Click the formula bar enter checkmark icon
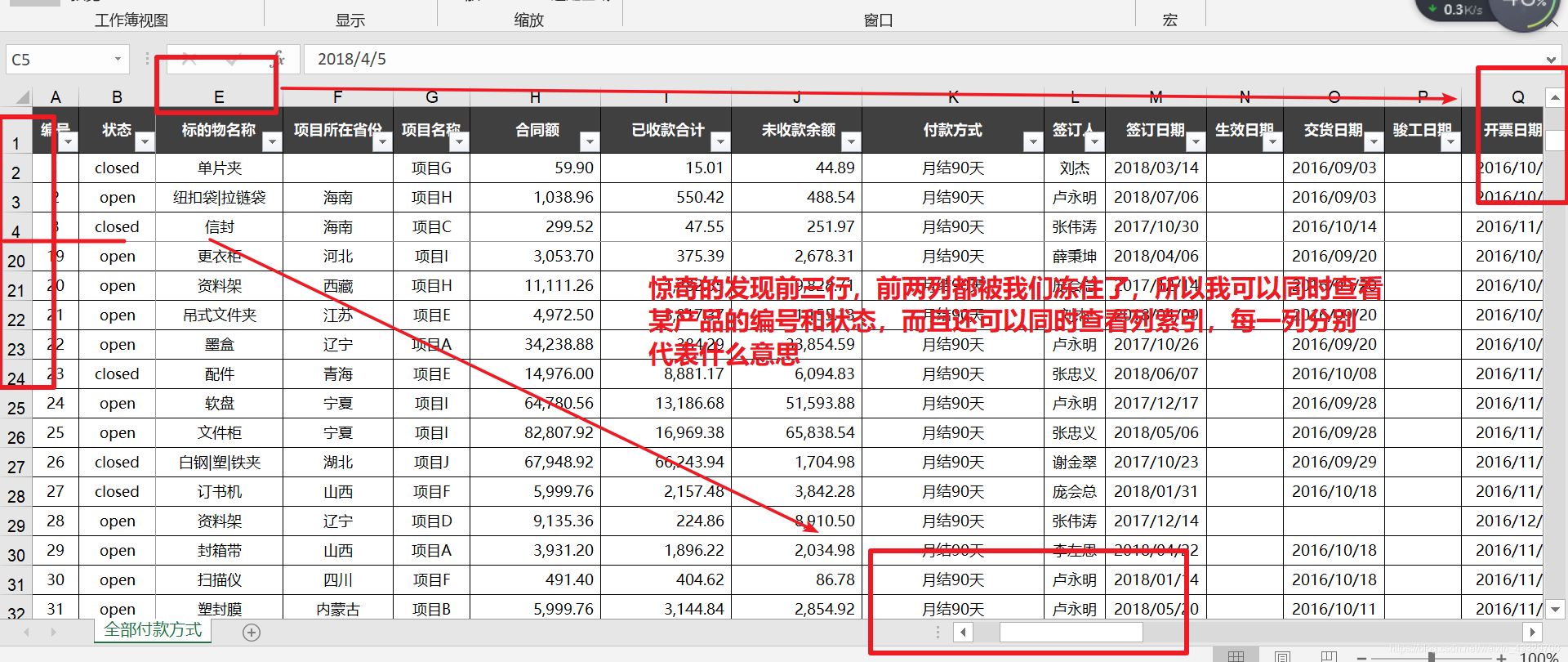 click(234, 59)
